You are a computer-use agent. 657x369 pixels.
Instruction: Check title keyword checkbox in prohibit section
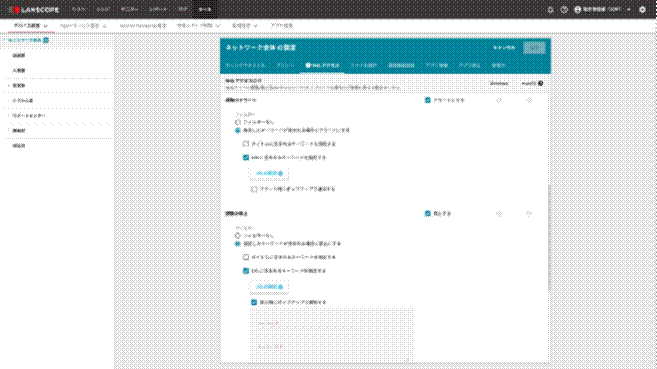(246, 257)
